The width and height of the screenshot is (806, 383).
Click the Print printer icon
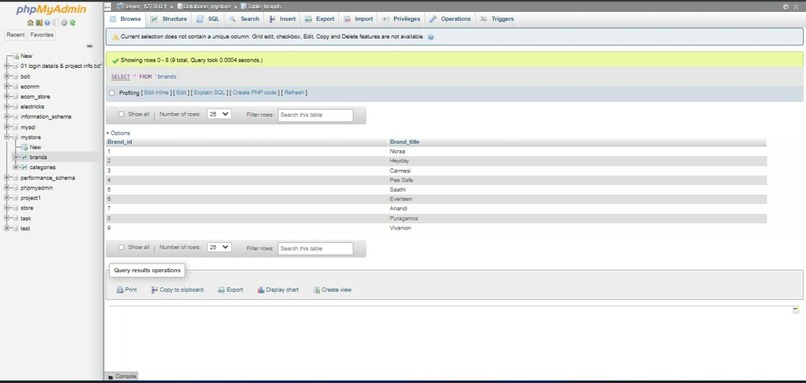(120, 290)
